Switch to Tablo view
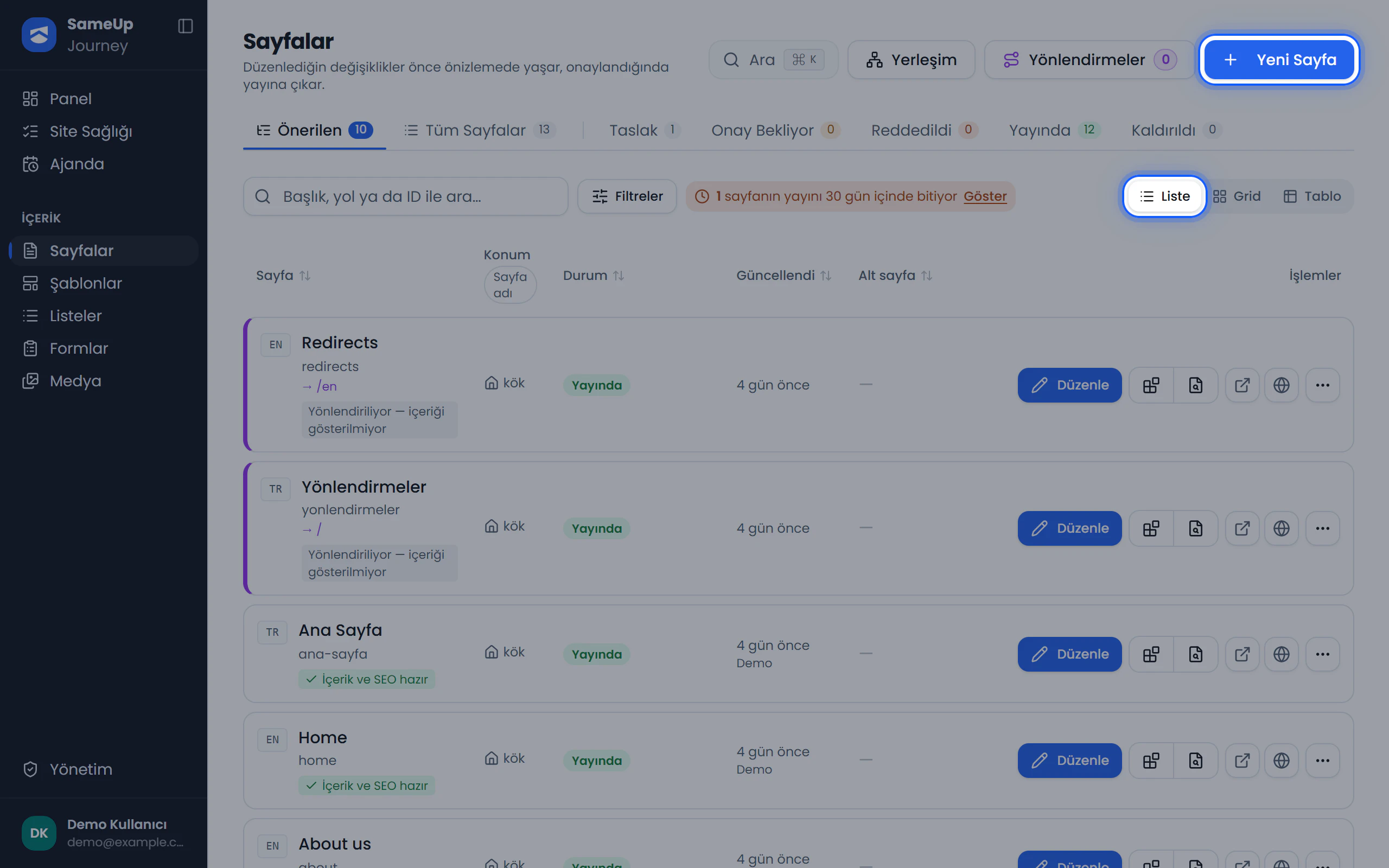The height and width of the screenshot is (868, 1389). pyautogui.click(x=1311, y=196)
